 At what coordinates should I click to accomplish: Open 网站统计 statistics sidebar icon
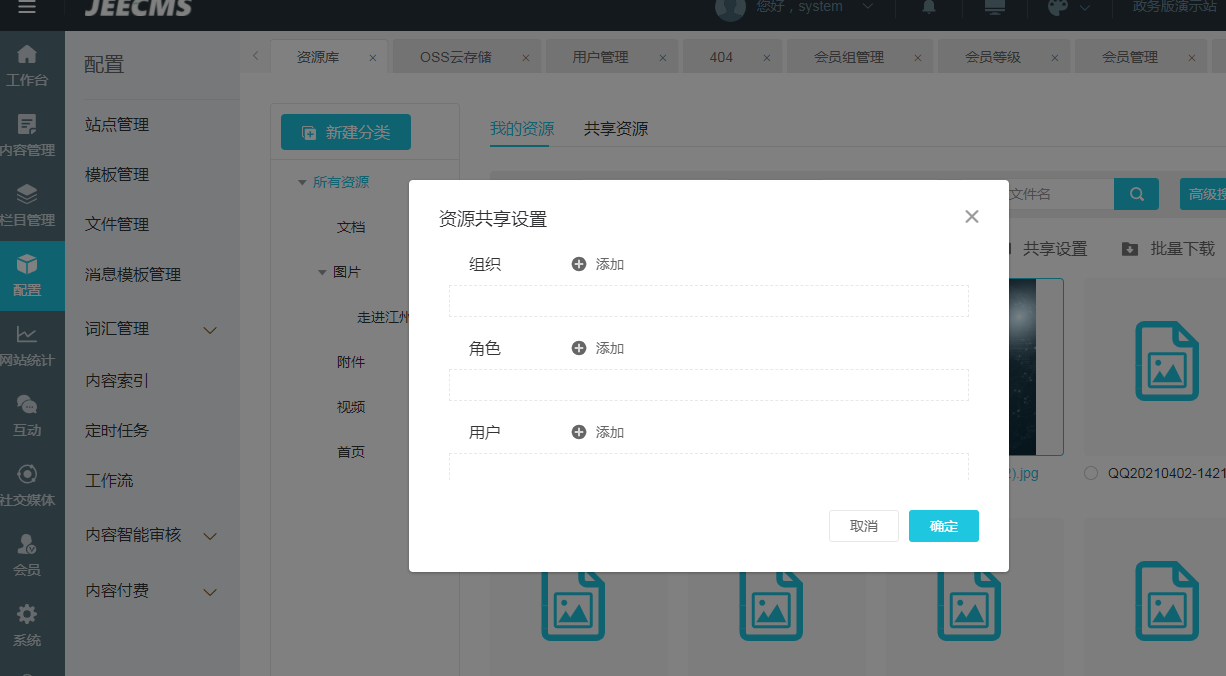(27, 345)
